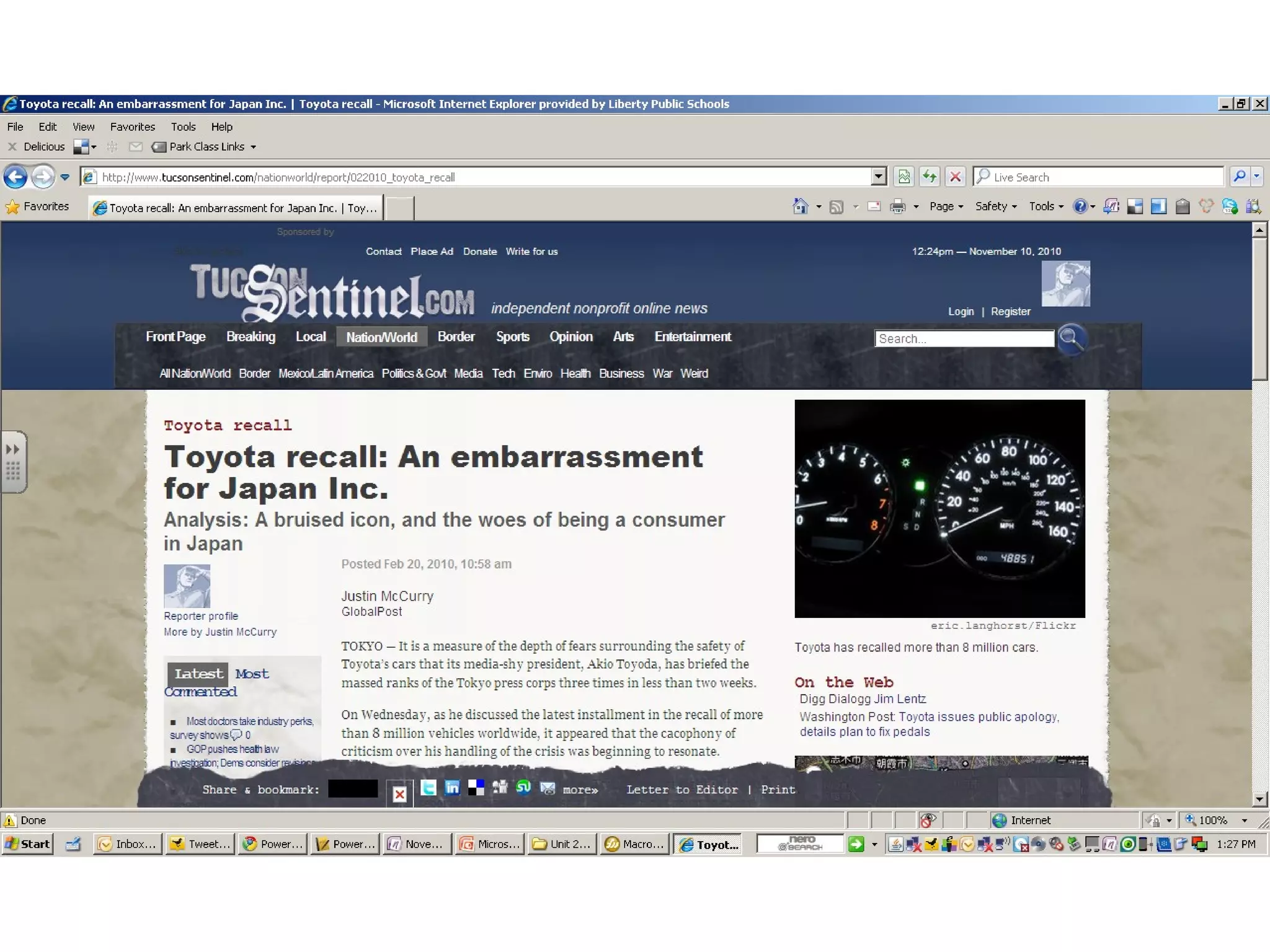Open the Letter to Editor link
Screen dimensions: 1270x952
click(682, 790)
